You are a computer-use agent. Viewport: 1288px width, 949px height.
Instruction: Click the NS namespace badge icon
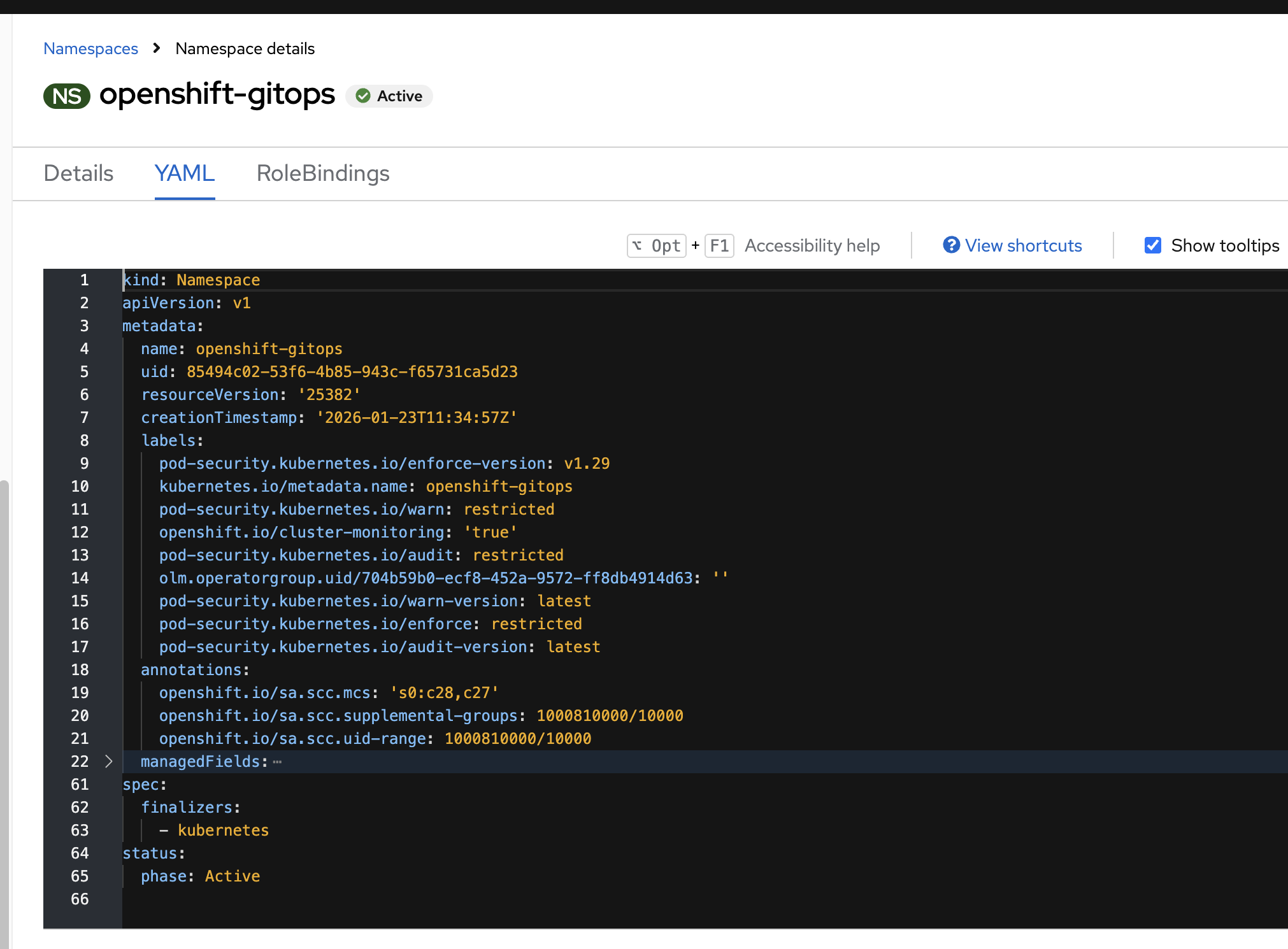66,96
